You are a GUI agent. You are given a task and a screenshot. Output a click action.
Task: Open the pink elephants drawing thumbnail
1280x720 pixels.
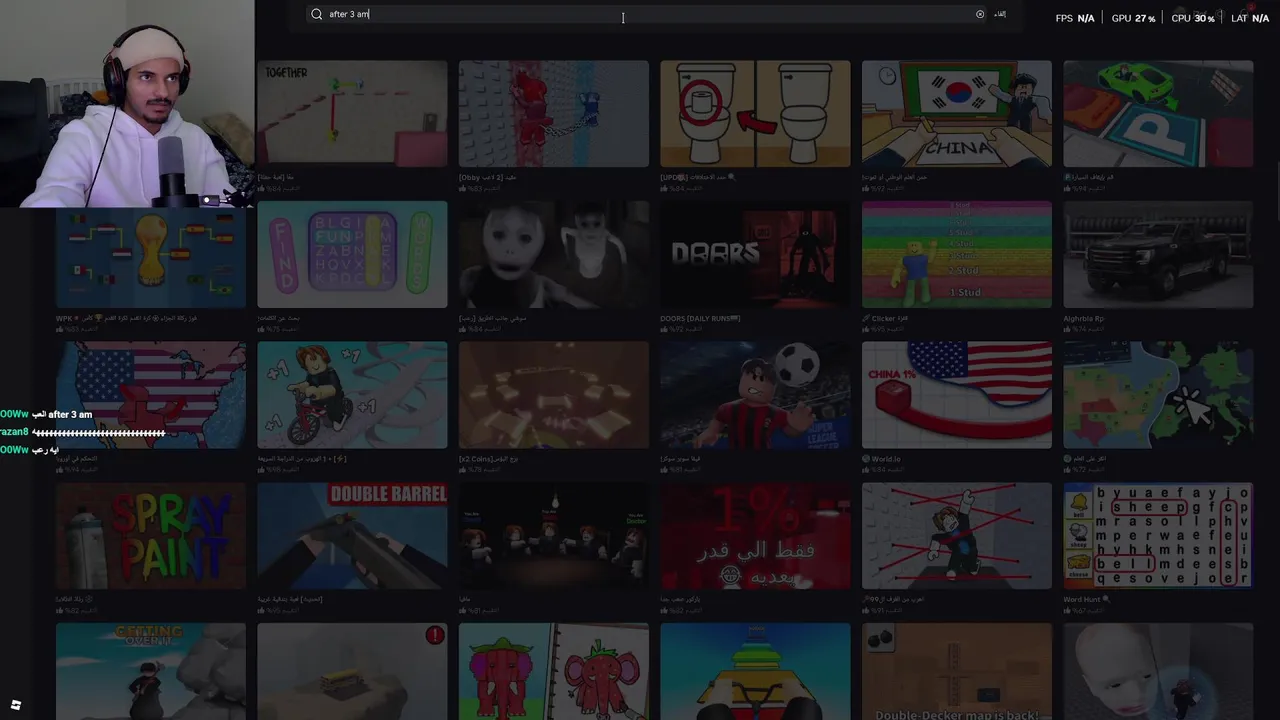pyautogui.click(x=553, y=671)
